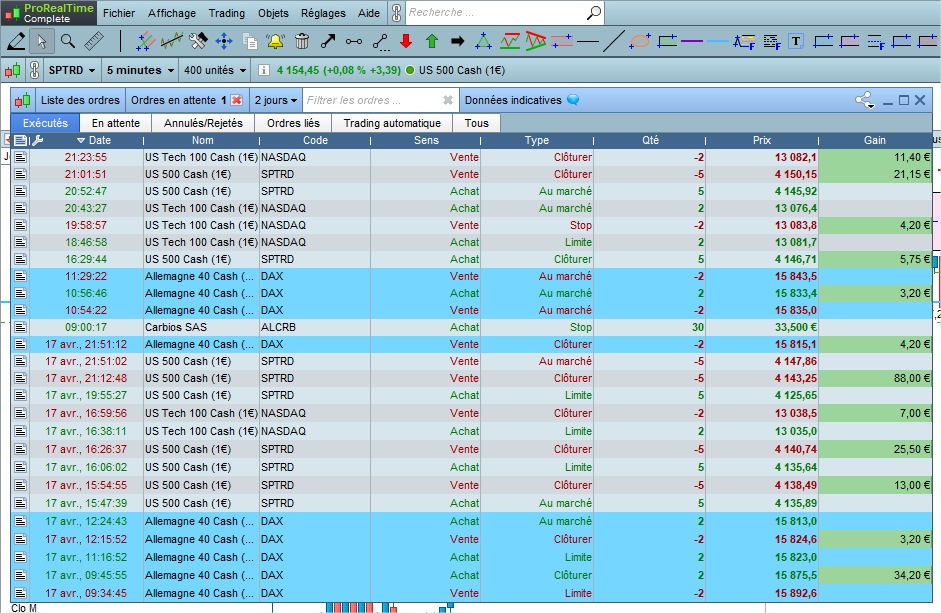Select the text box tool
The image size is (941, 613).
point(796,41)
